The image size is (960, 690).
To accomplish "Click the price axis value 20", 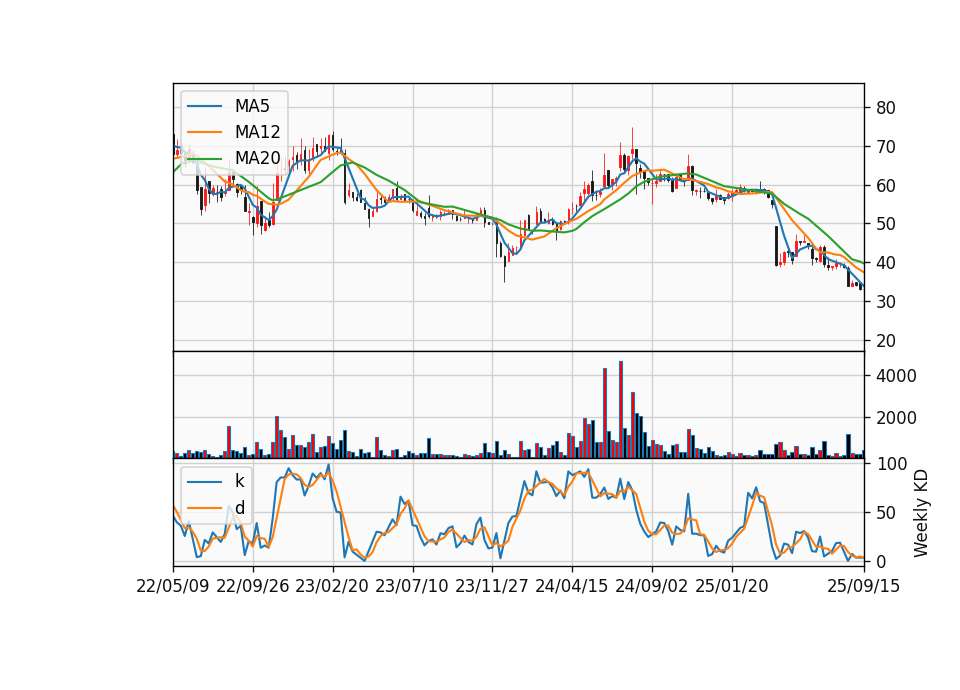I will (885, 341).
